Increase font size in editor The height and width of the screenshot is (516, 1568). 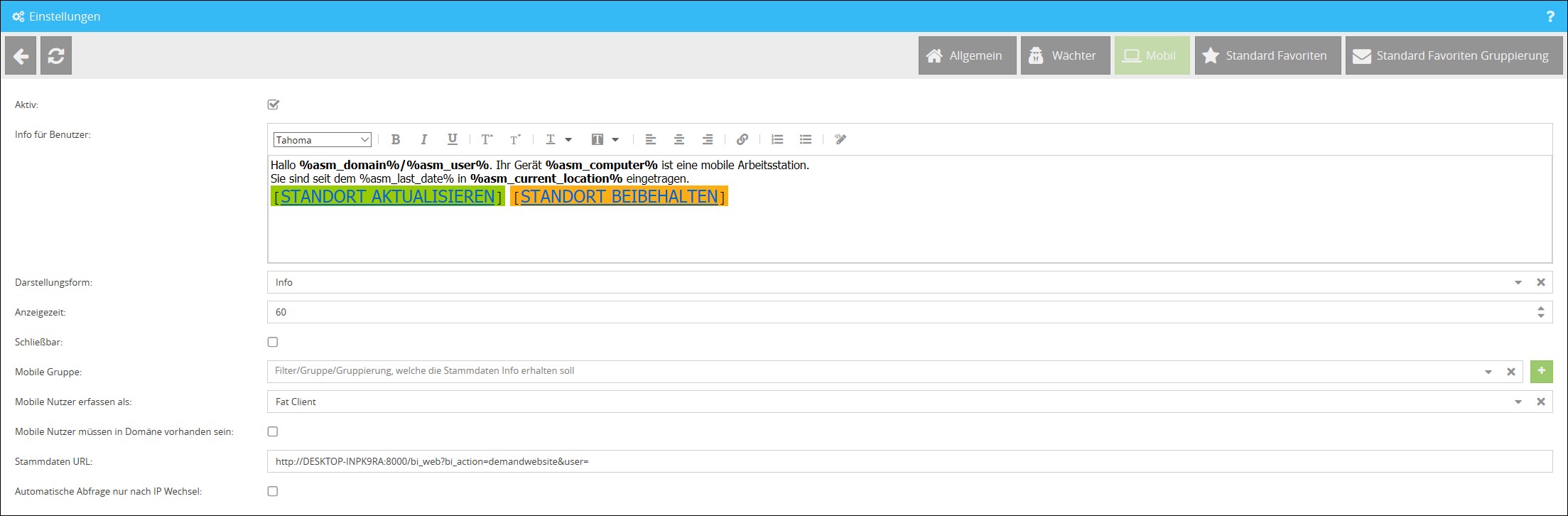point(487,139)
